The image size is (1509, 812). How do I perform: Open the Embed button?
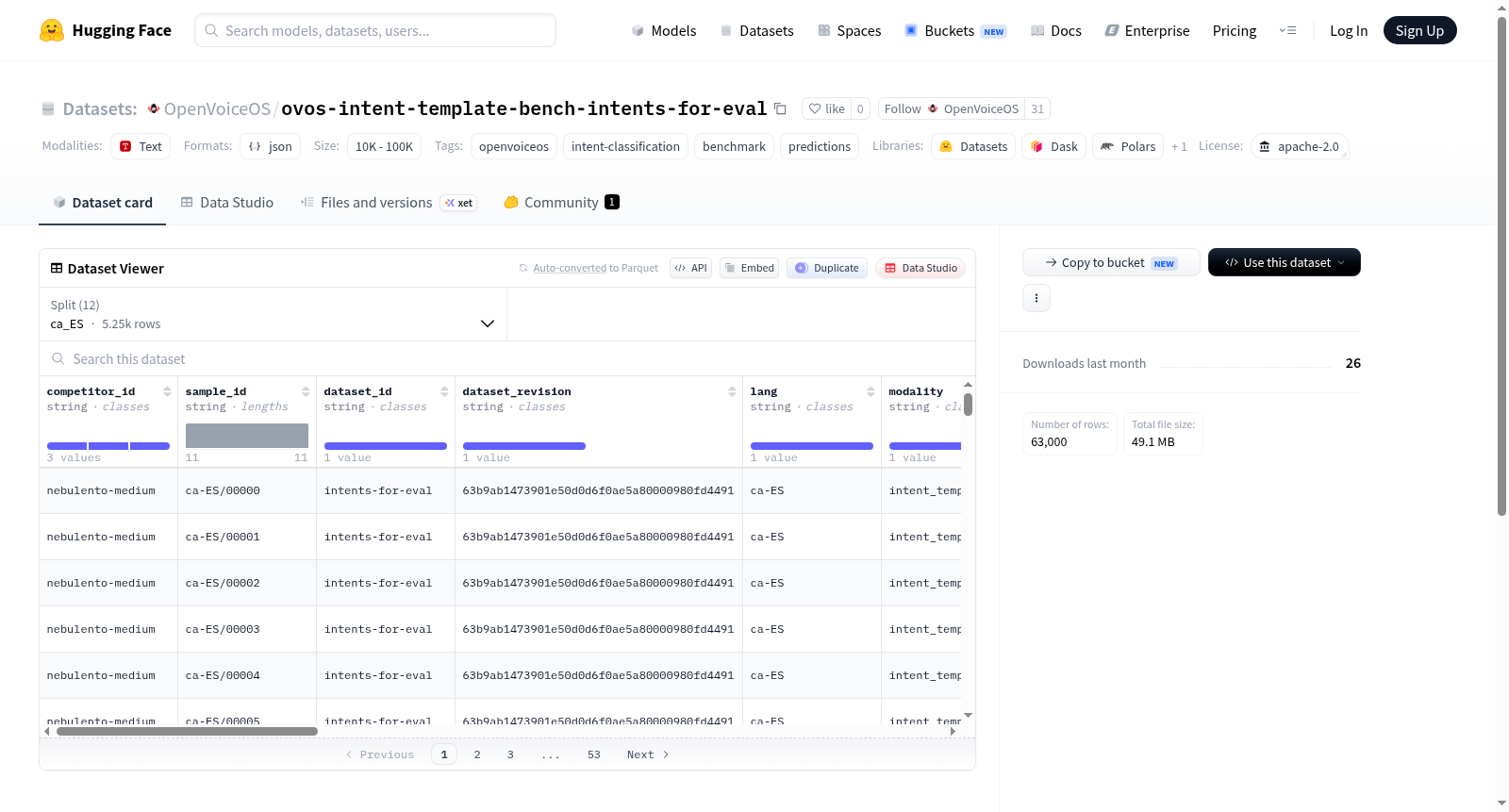[x=750, y=268]
